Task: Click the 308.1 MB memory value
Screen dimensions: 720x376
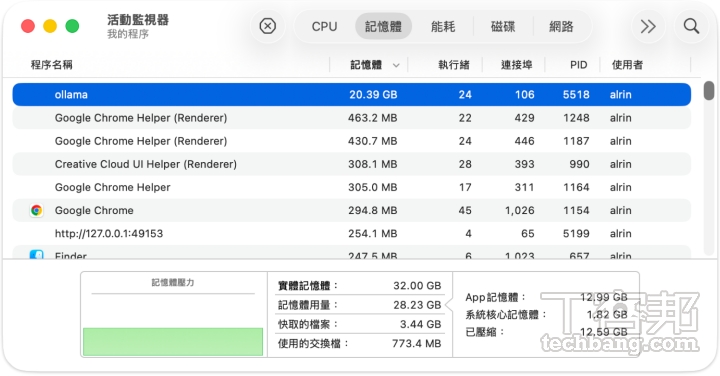Action: (x=372, y=164)
